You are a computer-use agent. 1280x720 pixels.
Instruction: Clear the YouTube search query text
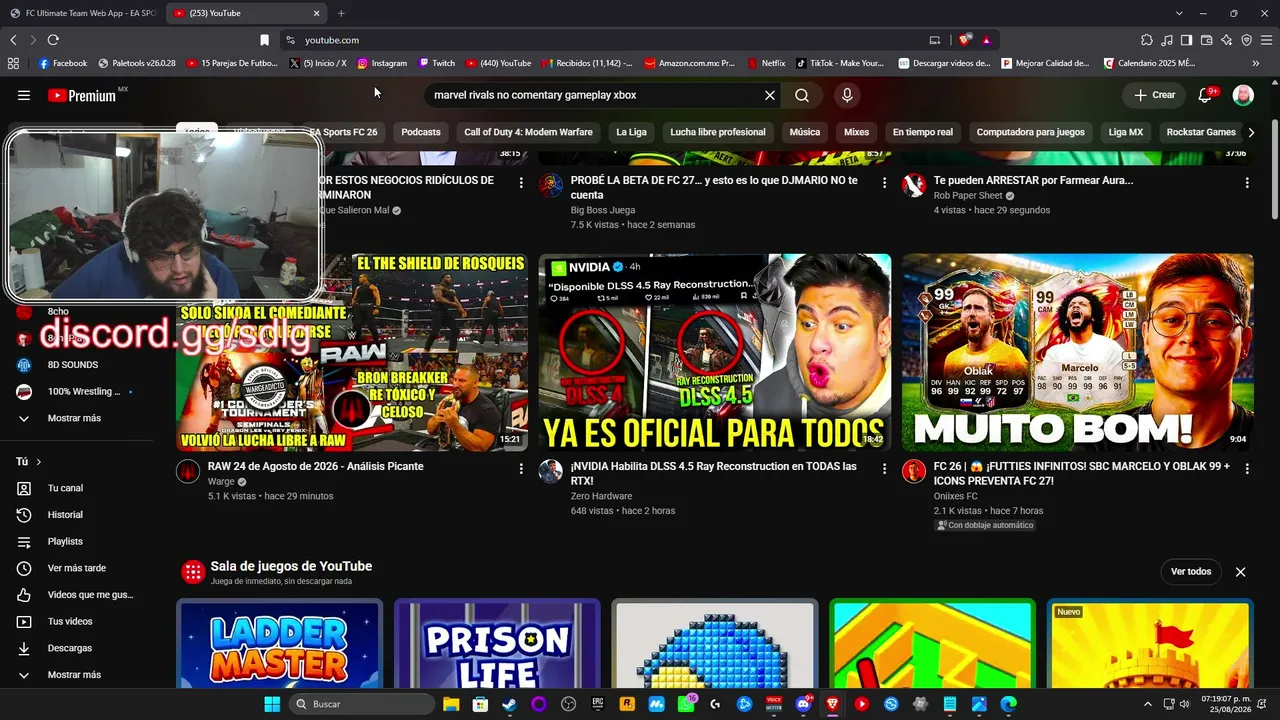pos(770,95)
